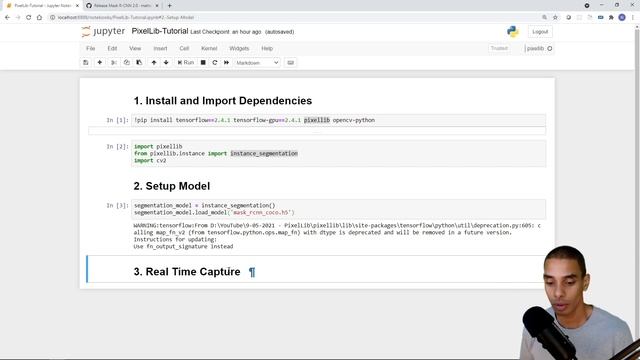Image resolution: width=640 pixels, height=360 pixels.
Task: Go back with the browser back arrow
Action: pyautogui.click(x=7, y=18)
